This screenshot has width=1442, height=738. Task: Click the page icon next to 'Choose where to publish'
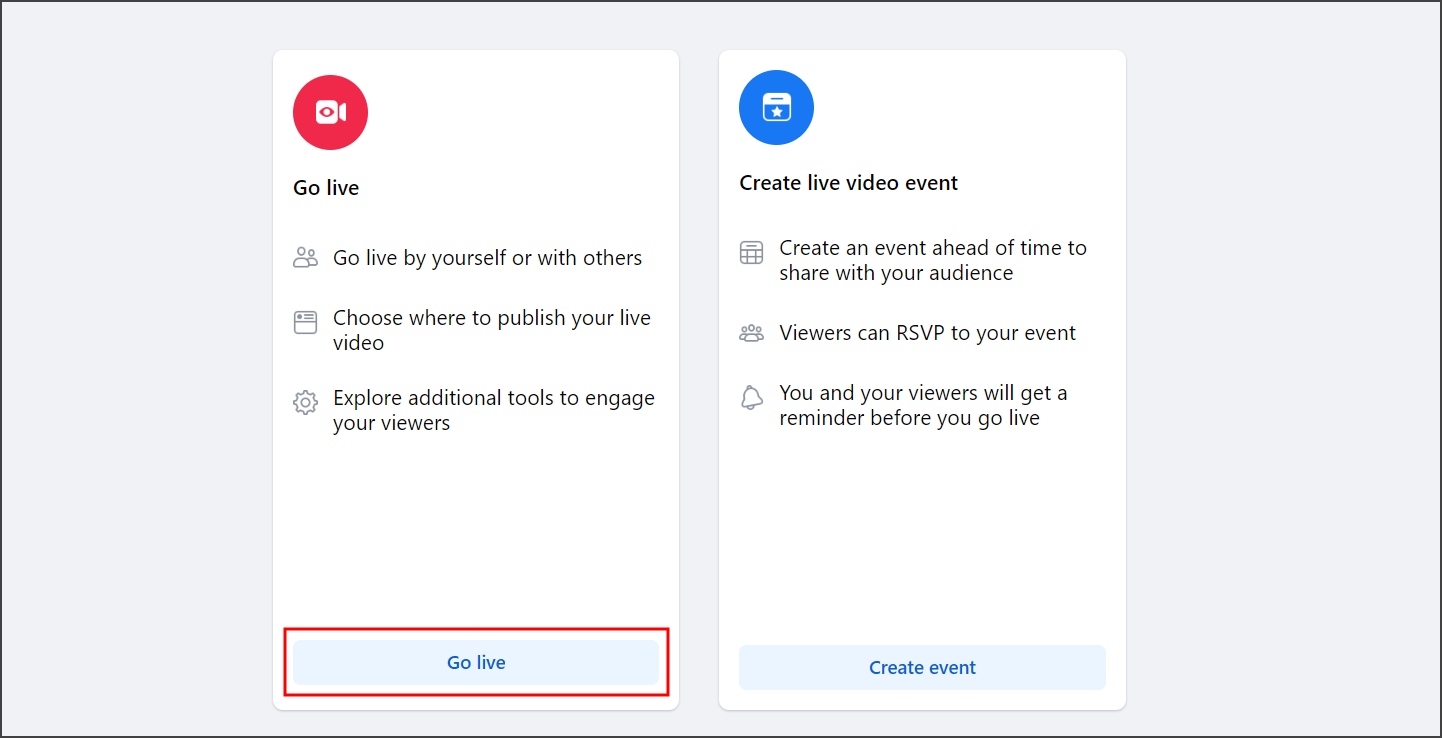[305, 317]
